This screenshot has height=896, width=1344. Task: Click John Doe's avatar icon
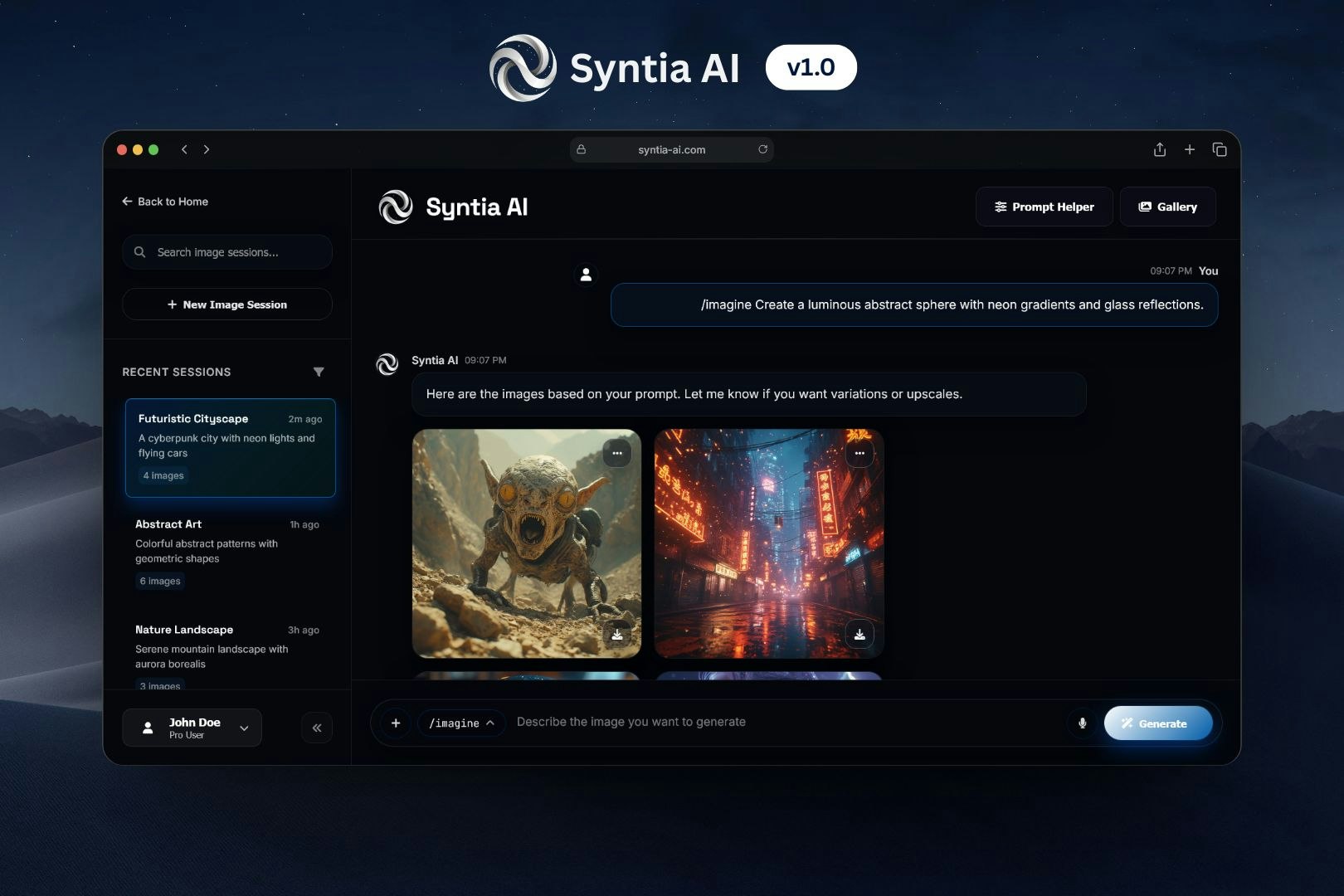147,728
